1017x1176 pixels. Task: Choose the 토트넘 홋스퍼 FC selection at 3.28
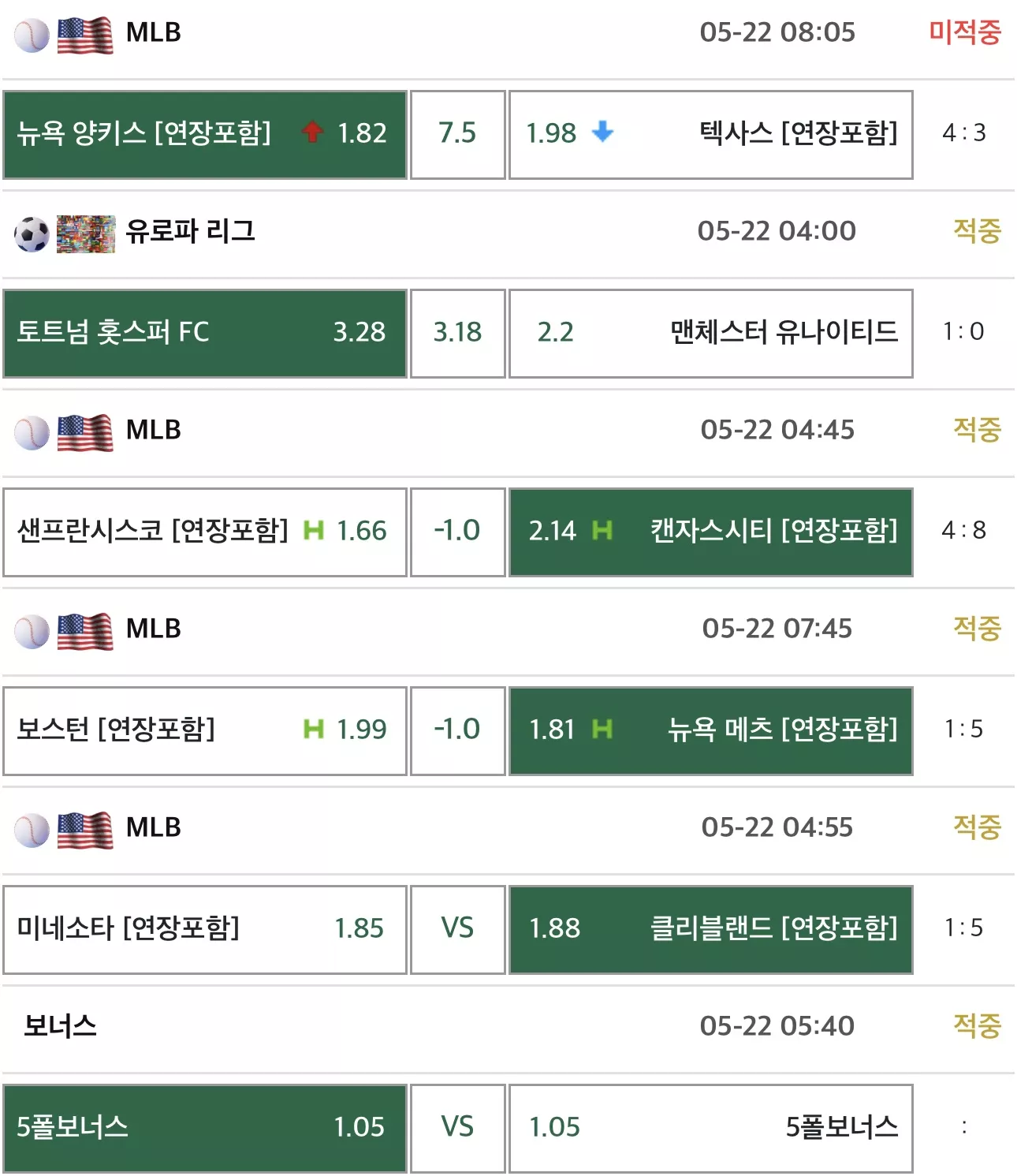click(205, 334)
